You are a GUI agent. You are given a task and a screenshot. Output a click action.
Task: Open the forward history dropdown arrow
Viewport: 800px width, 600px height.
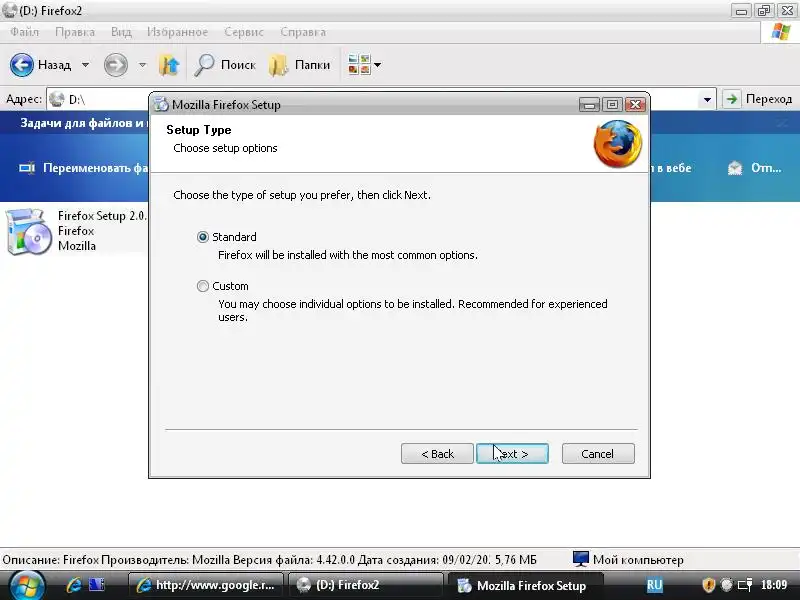pos(142,65)
